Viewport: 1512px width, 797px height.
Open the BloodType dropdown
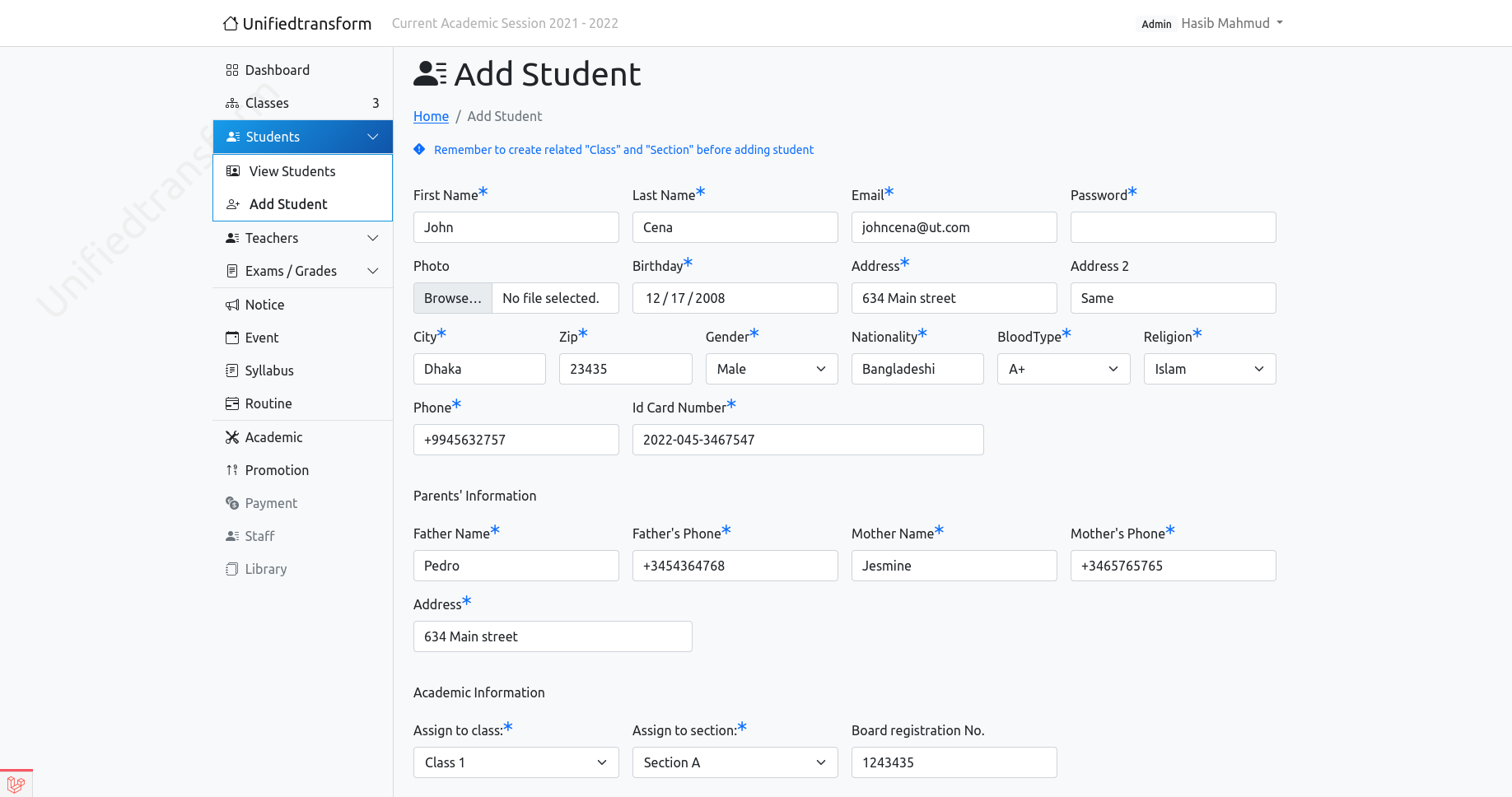[1063, 369]
